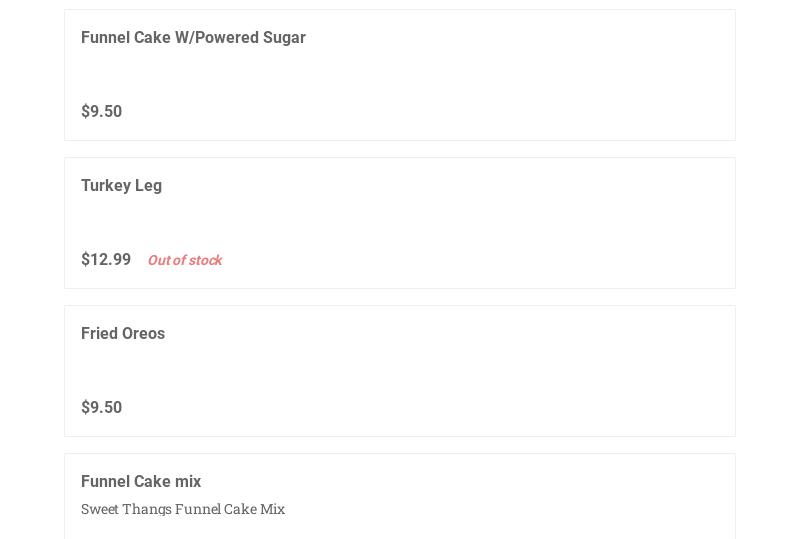Click the word 'stock' in Out of stock
Viewport: 800px width, 539px height.
[x=204, y=260]
